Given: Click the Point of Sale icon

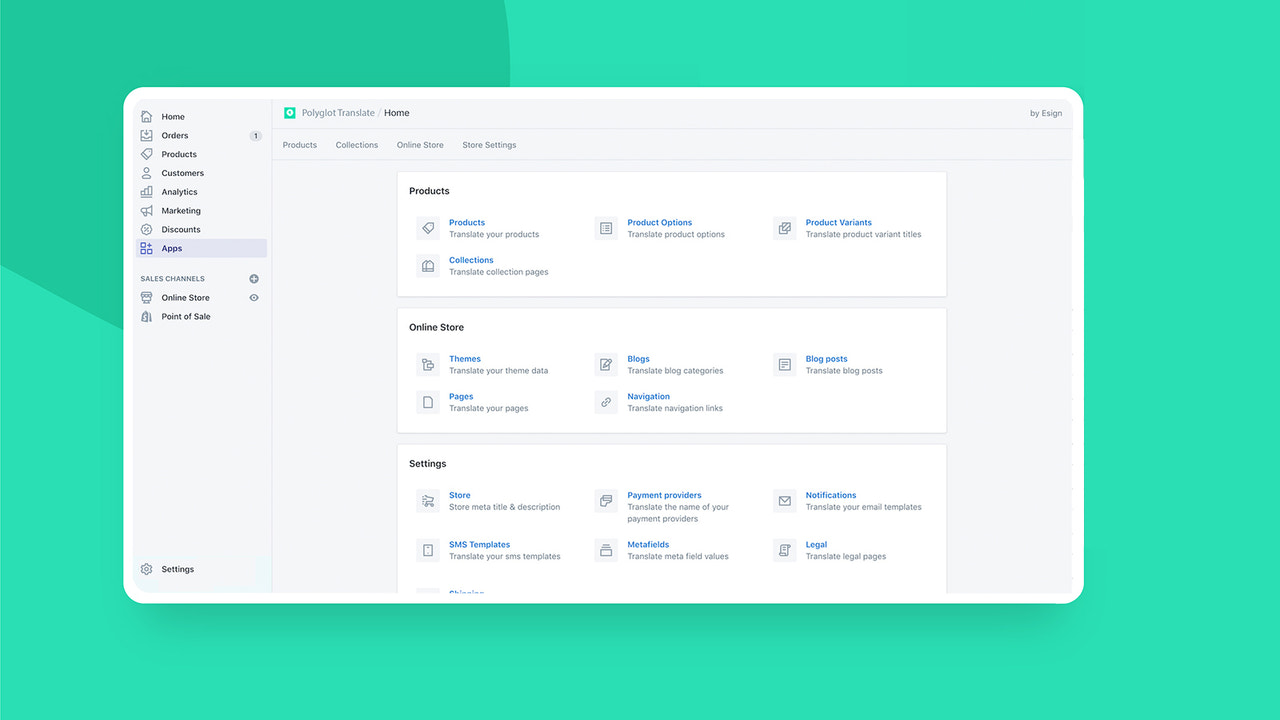Looking at the screenshot, I should [x=147, y=316].
